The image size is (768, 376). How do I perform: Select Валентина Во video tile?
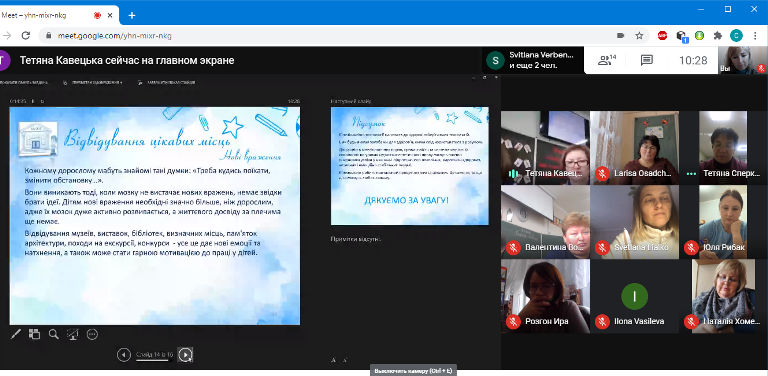(x=545, y=222)
